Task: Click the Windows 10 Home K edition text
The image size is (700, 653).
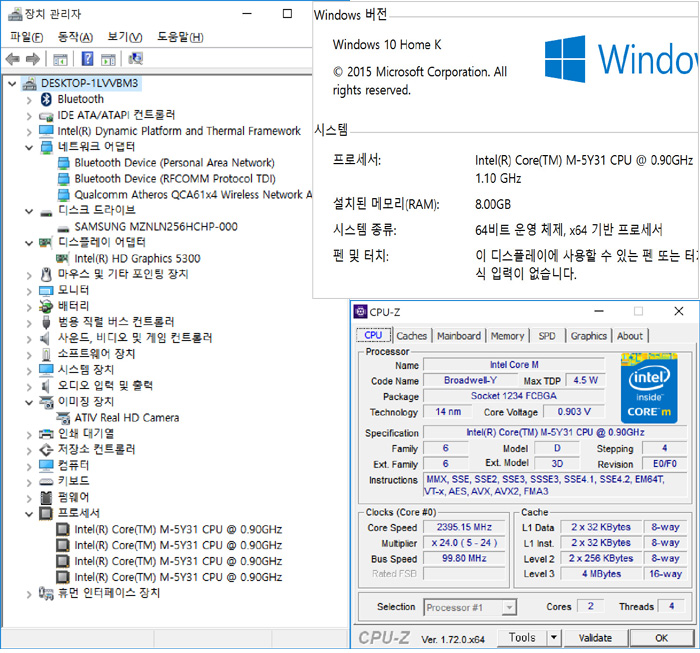Action: (387, 45)
